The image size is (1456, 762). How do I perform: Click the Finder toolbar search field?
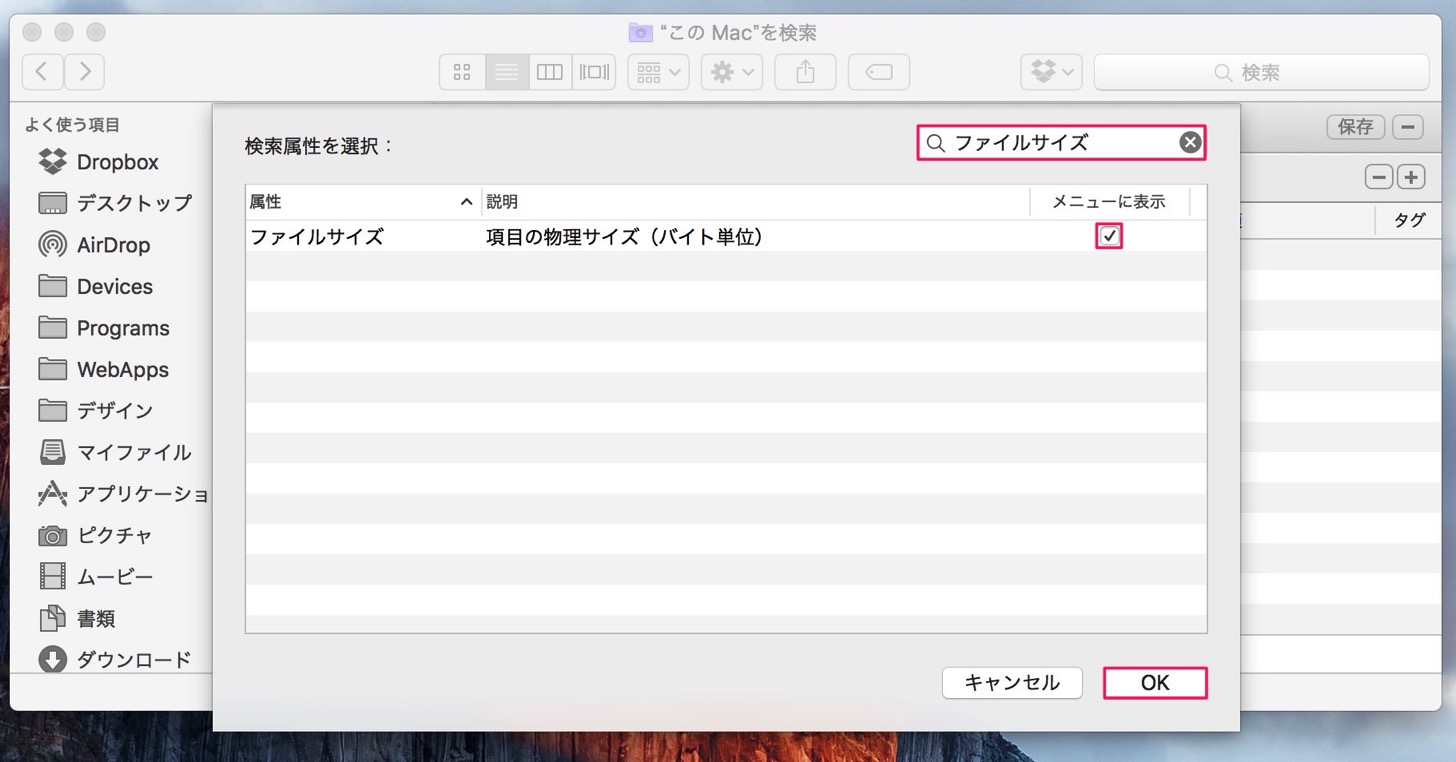click(1261, 72)
